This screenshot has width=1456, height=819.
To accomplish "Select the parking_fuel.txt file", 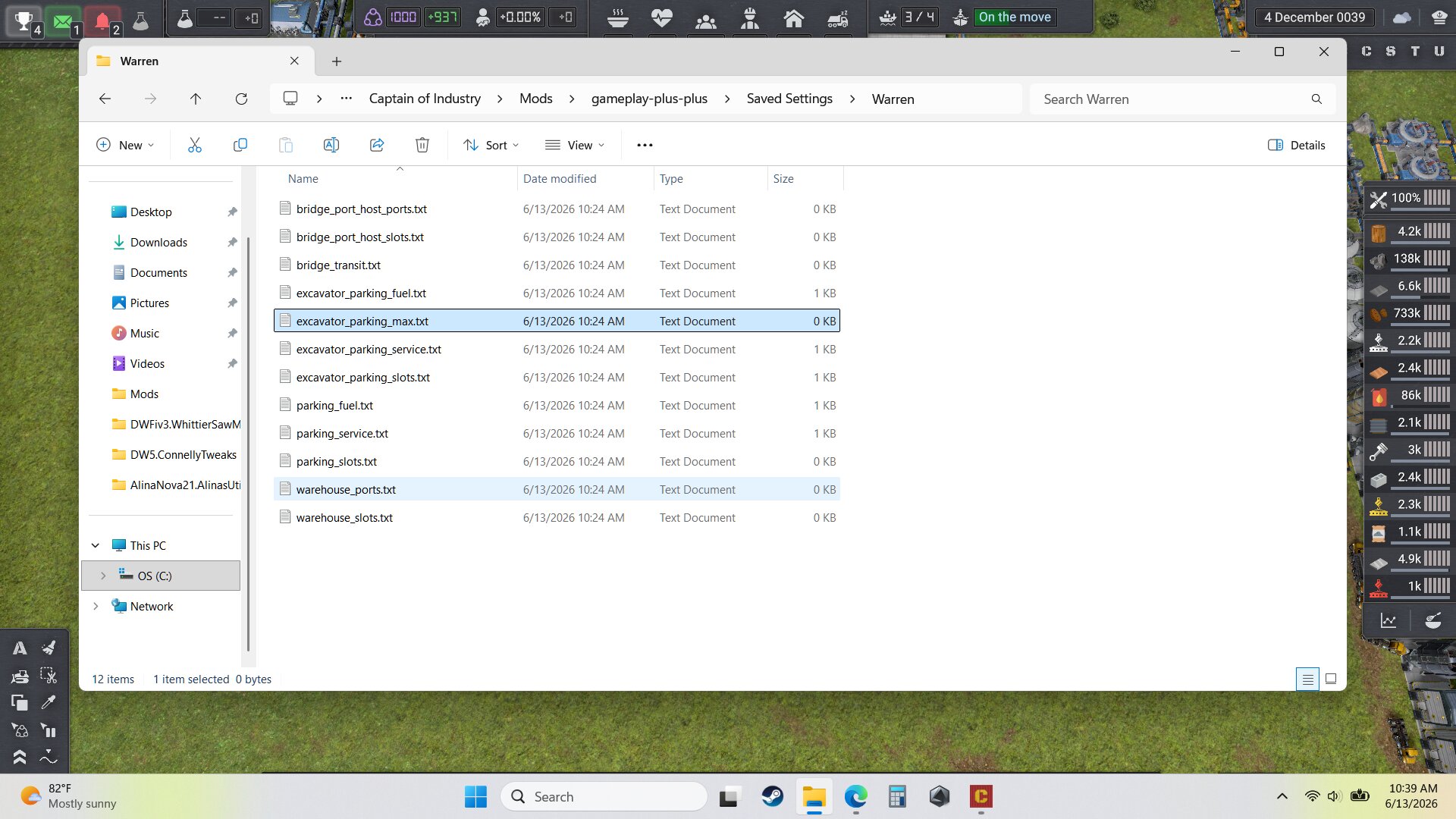I will pyautogui.click(x=557, y=405).
